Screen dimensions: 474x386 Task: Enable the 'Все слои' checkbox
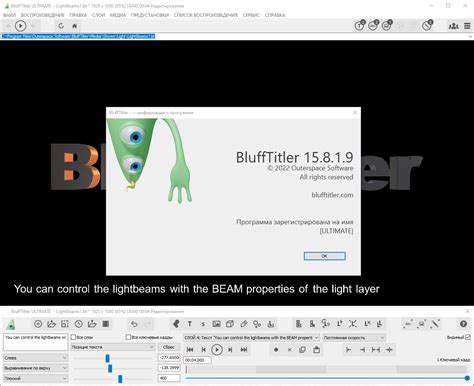coord(73,337)
